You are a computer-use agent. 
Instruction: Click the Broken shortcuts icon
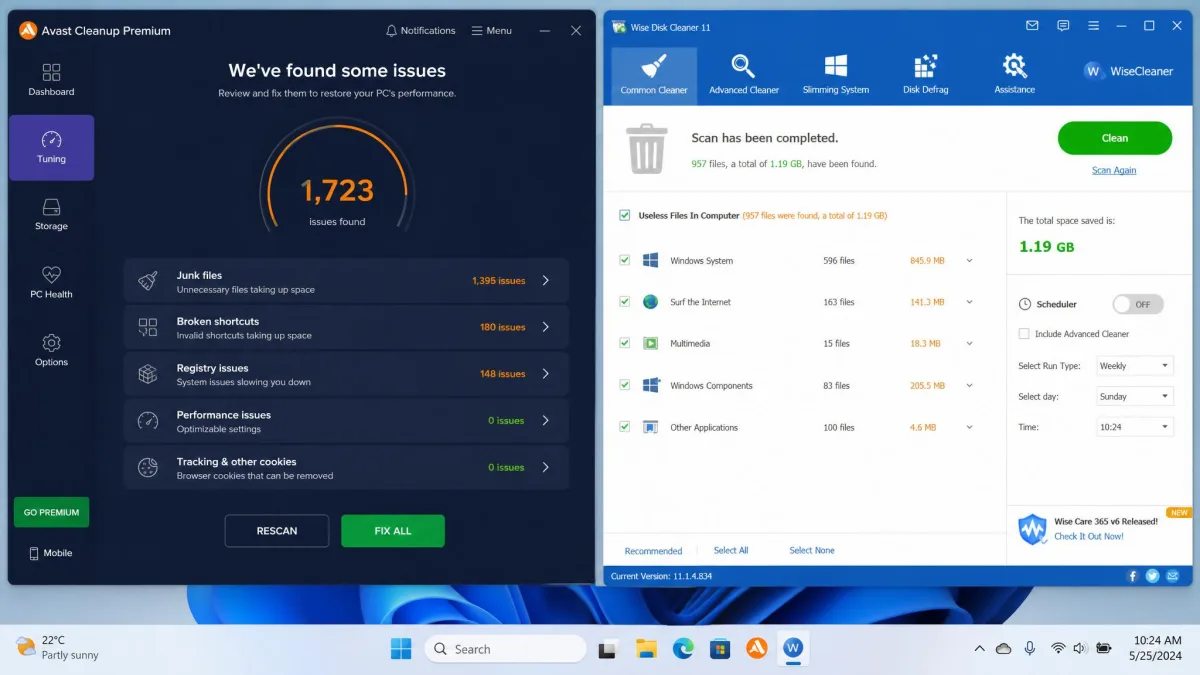pyautogui.click(x=148, y=327)
